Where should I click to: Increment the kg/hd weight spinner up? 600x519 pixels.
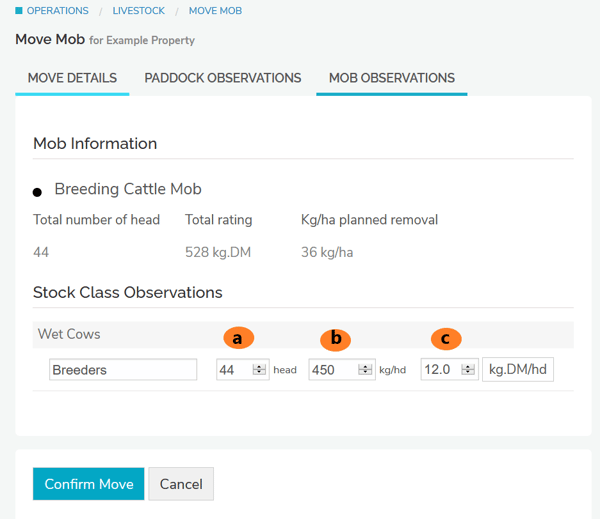366,366
